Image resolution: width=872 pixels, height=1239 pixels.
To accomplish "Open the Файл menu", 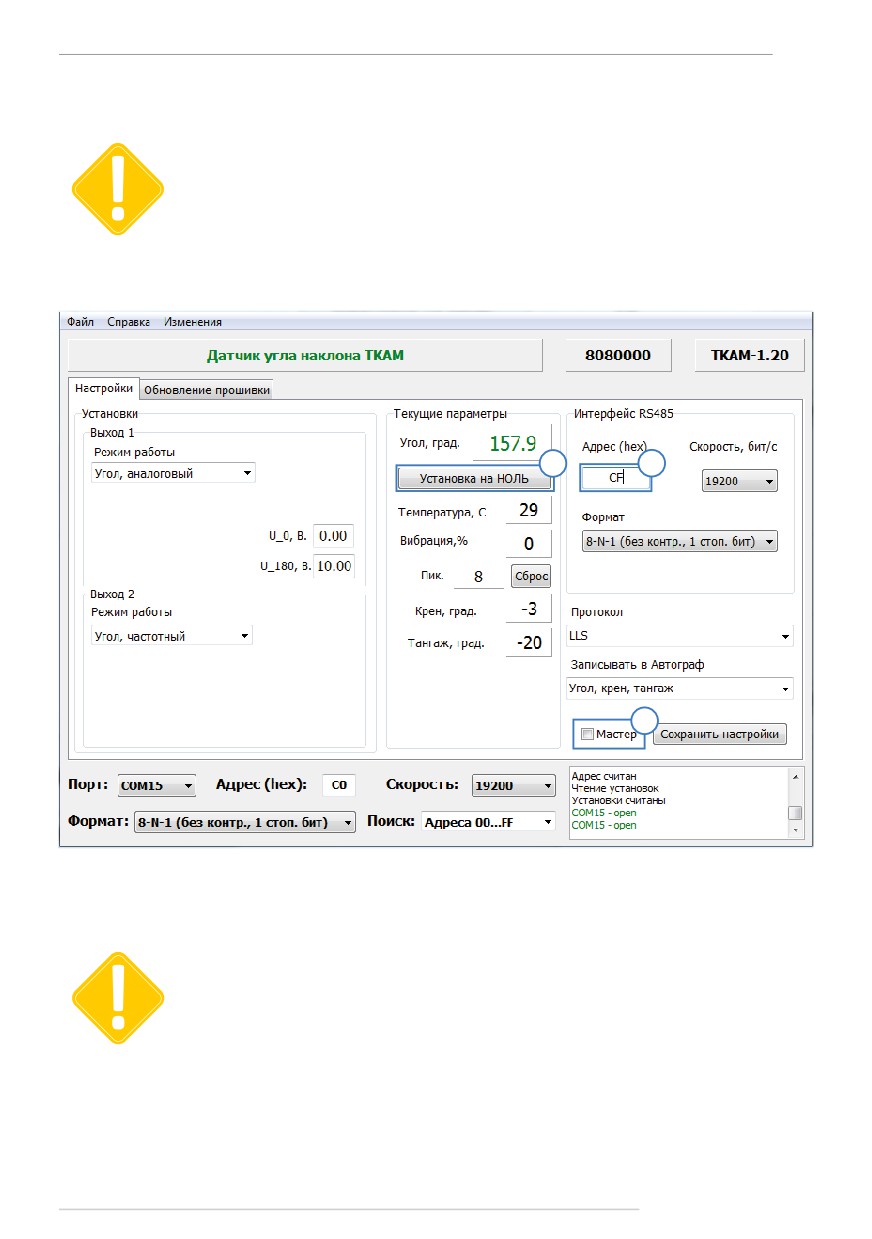I will [80, 322].
